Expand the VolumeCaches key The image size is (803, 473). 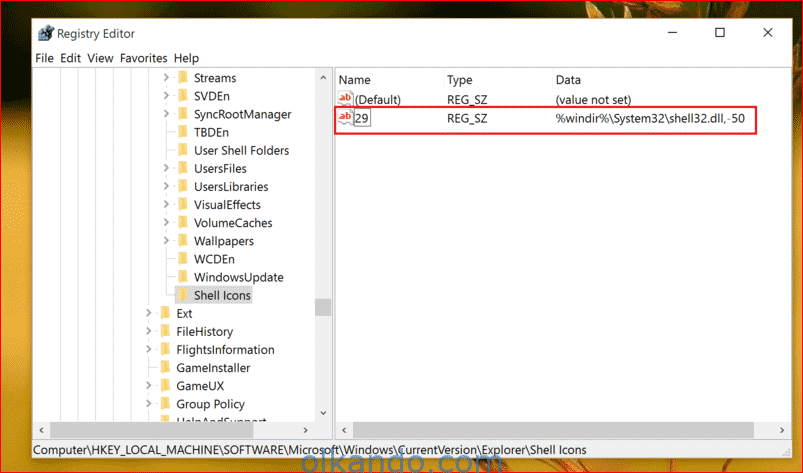click(x=166, y=223)
